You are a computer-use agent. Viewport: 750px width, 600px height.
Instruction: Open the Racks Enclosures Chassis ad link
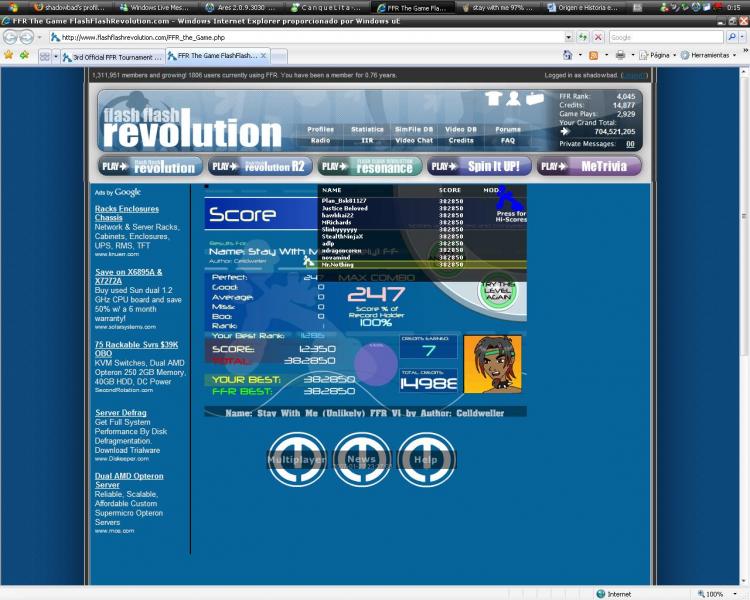[x=127, y=213]
